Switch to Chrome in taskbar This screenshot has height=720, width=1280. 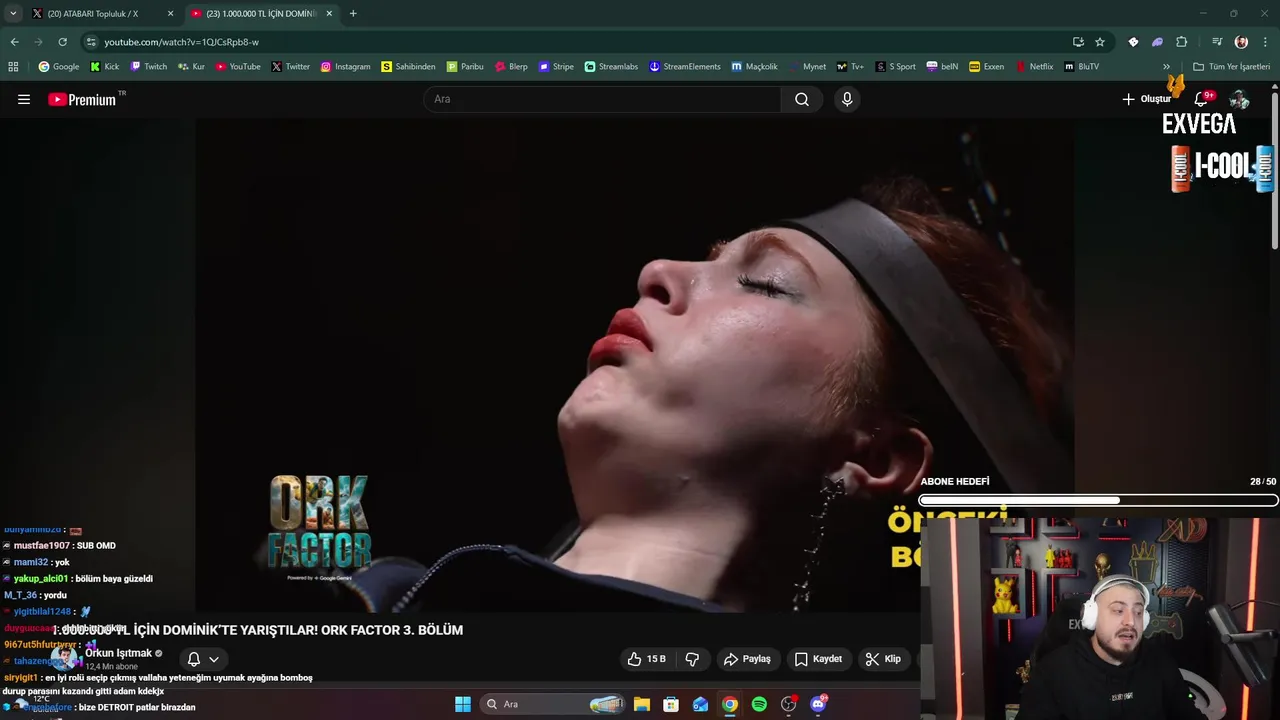click(730, 704)
